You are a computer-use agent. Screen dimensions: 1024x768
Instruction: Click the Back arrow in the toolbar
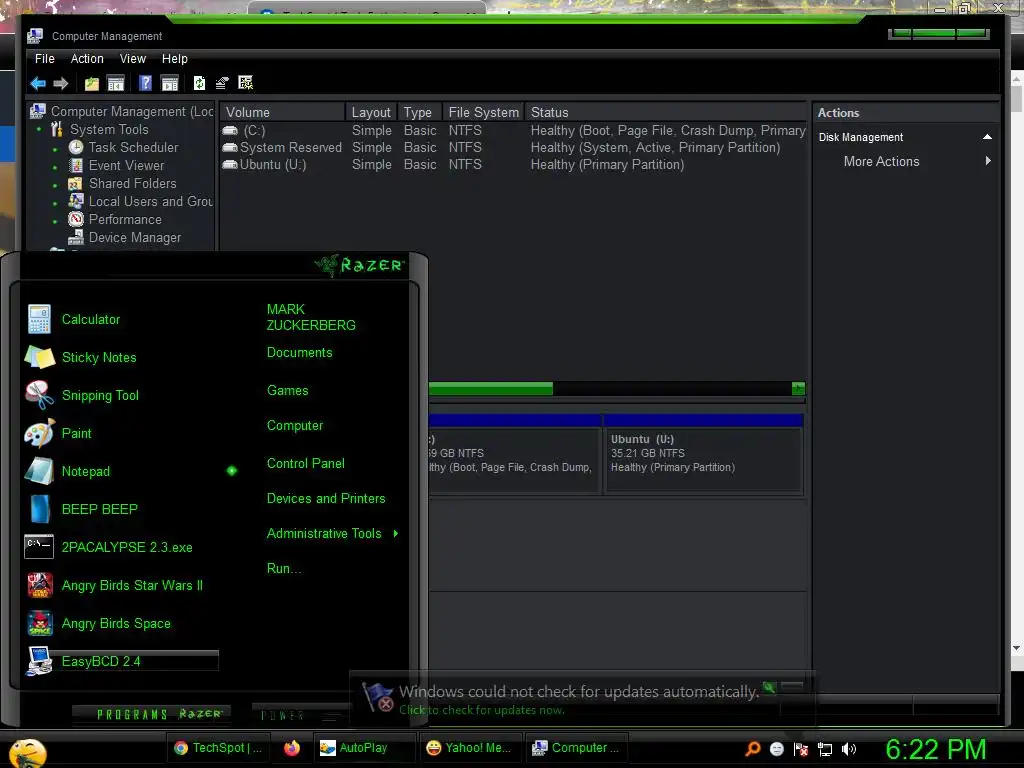pyautogui.click(x=38, y=83)
